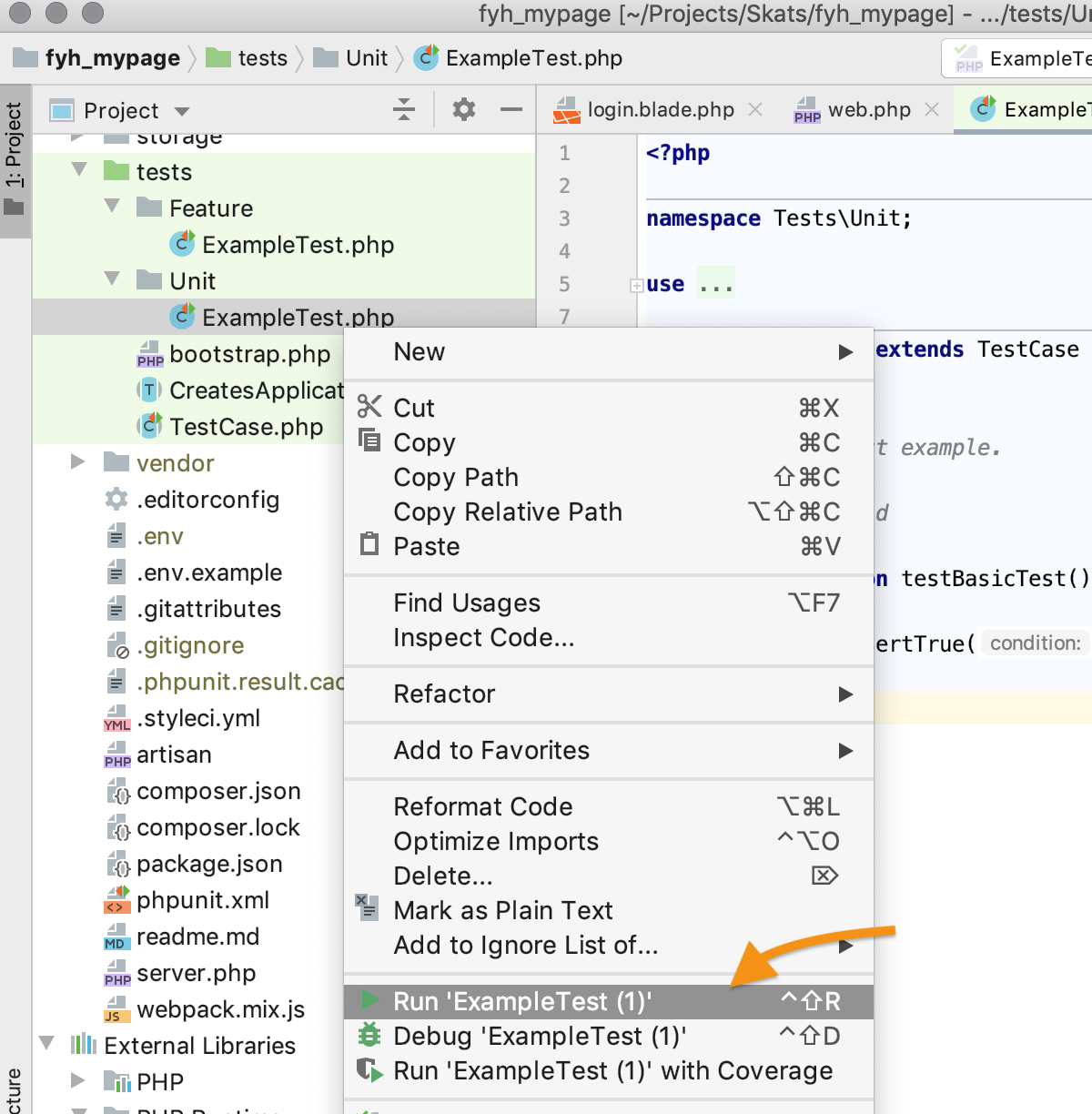The image size is (1092, 1114).
Task: Click the .gitignore file icon
Action: click(x=117, y=645)
